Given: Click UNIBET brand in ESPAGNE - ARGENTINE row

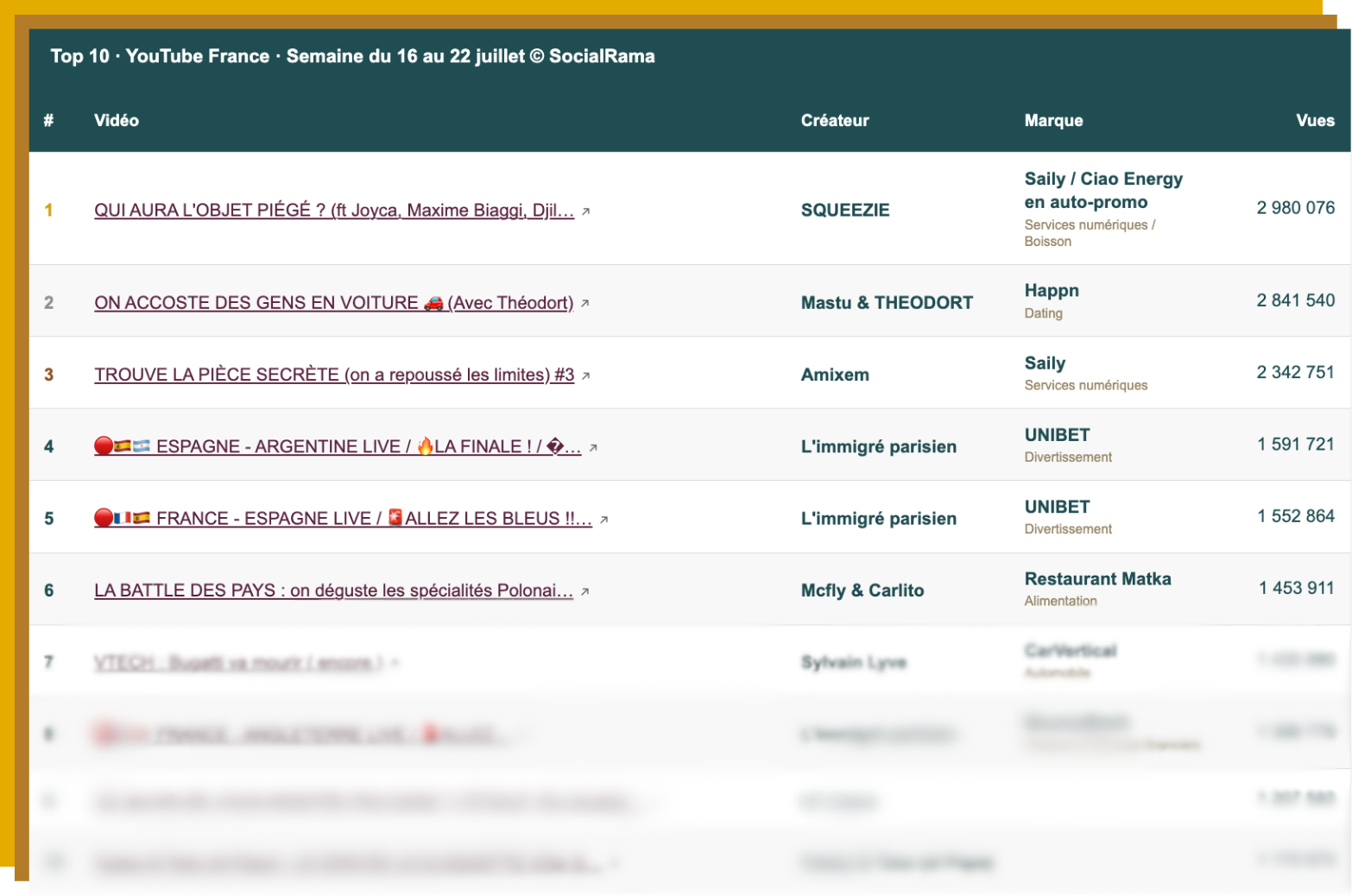Looking at the screenshot, I should point(1057,435).
